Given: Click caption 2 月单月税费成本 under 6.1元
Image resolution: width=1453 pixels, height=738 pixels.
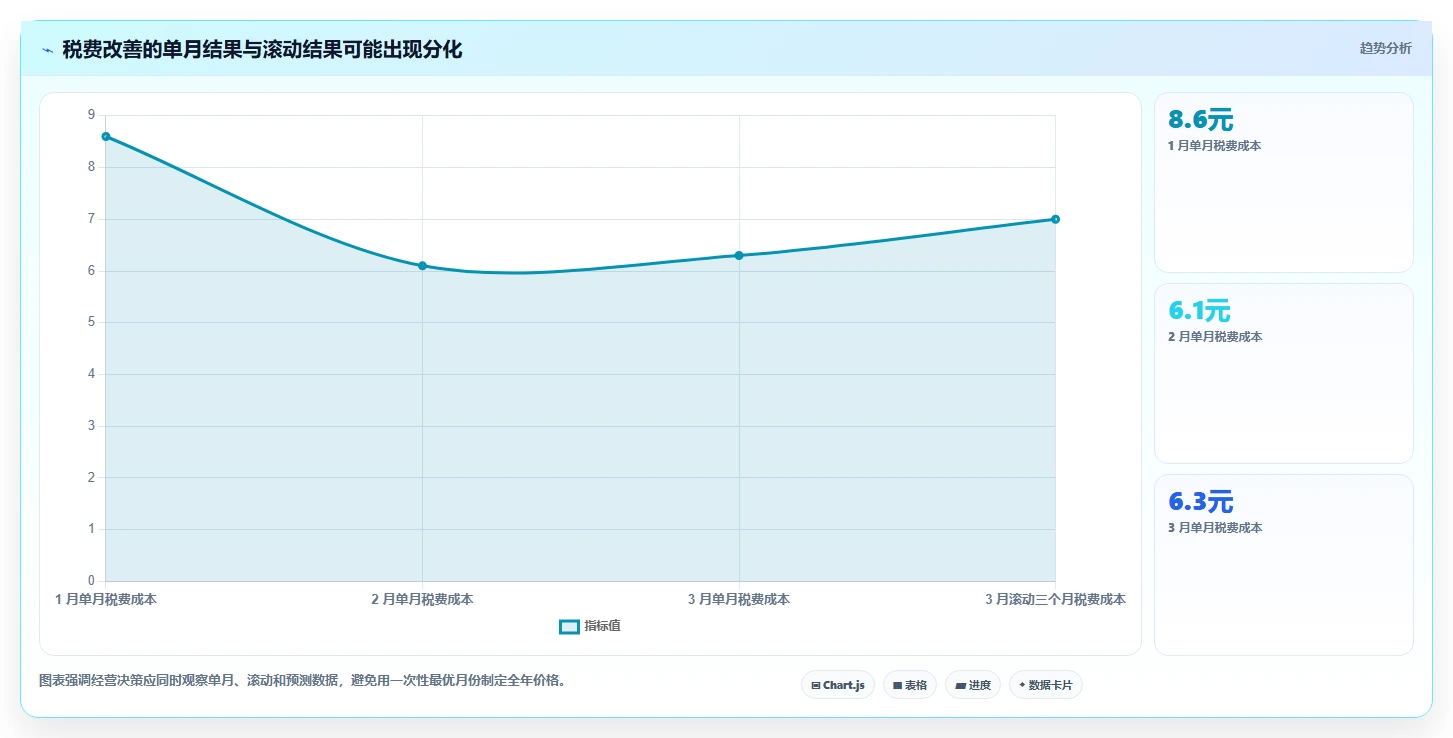Looking at the screenshot, I should [x=1215, y=337].
